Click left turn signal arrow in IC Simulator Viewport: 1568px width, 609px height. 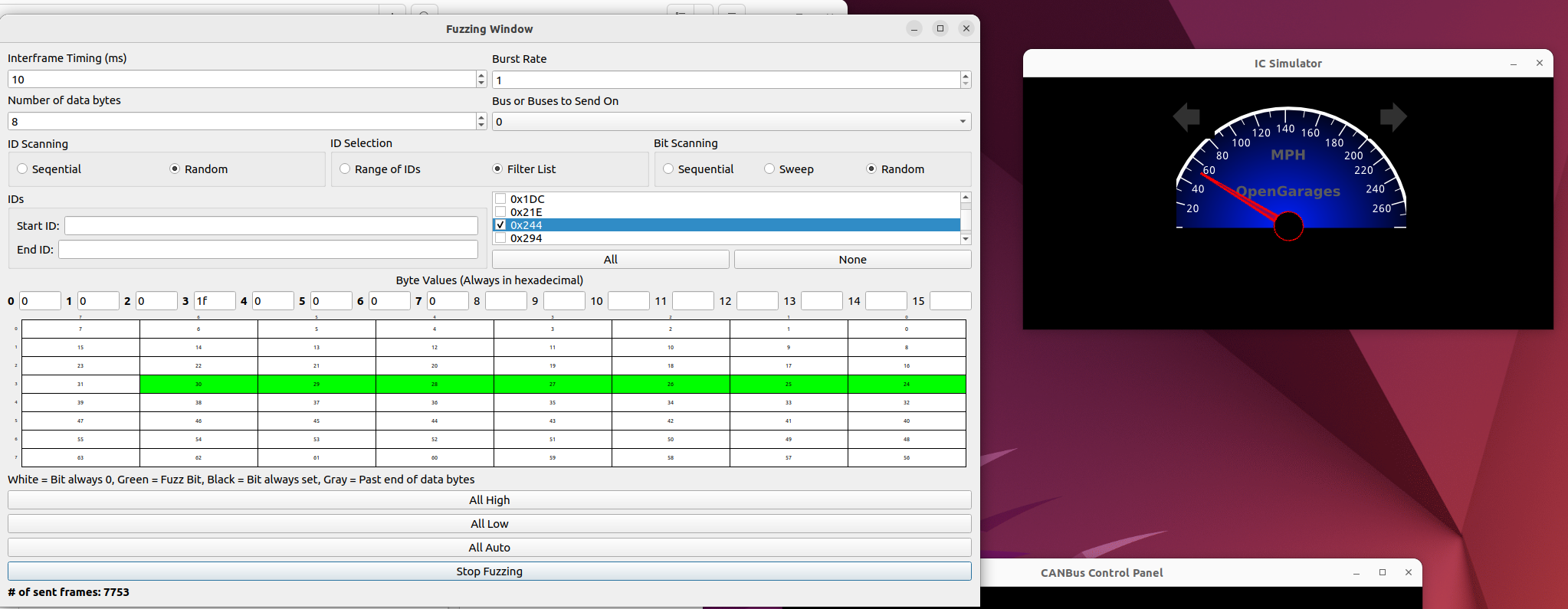pos(1186,117)
